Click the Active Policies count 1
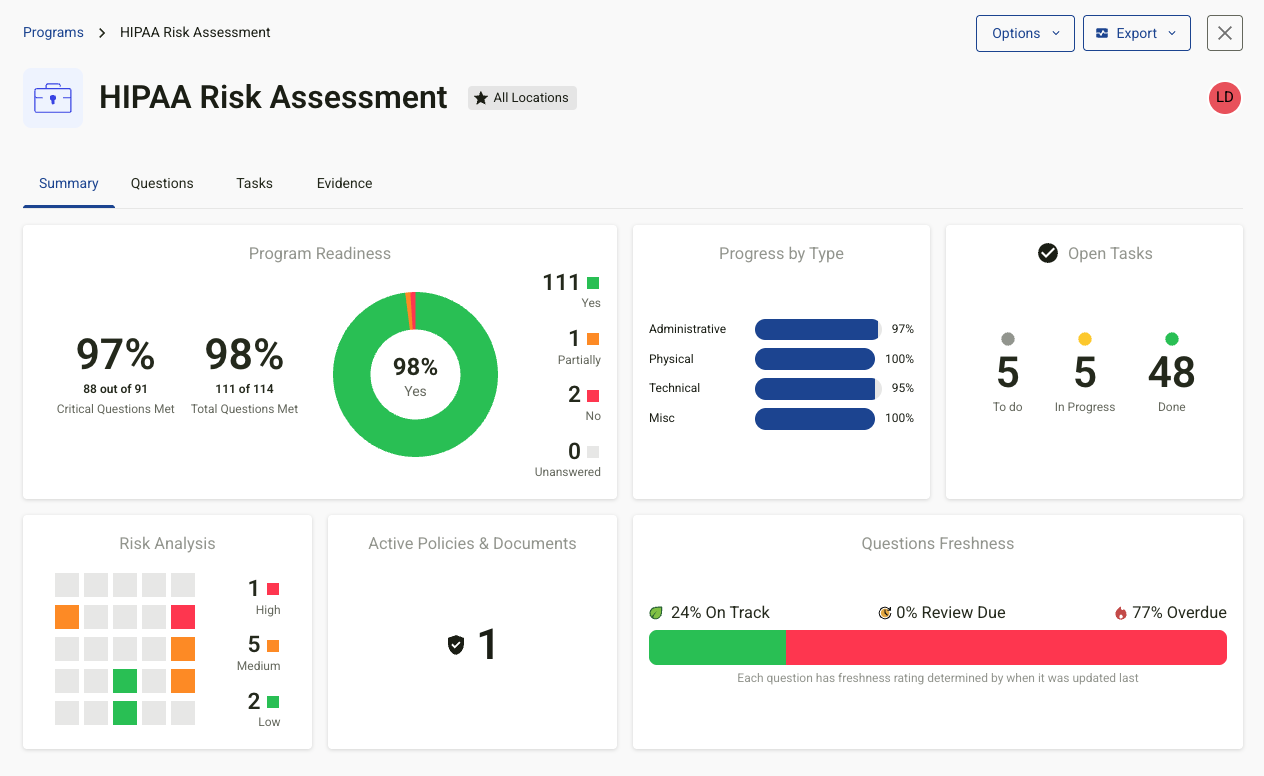 (x=487, y=645)
